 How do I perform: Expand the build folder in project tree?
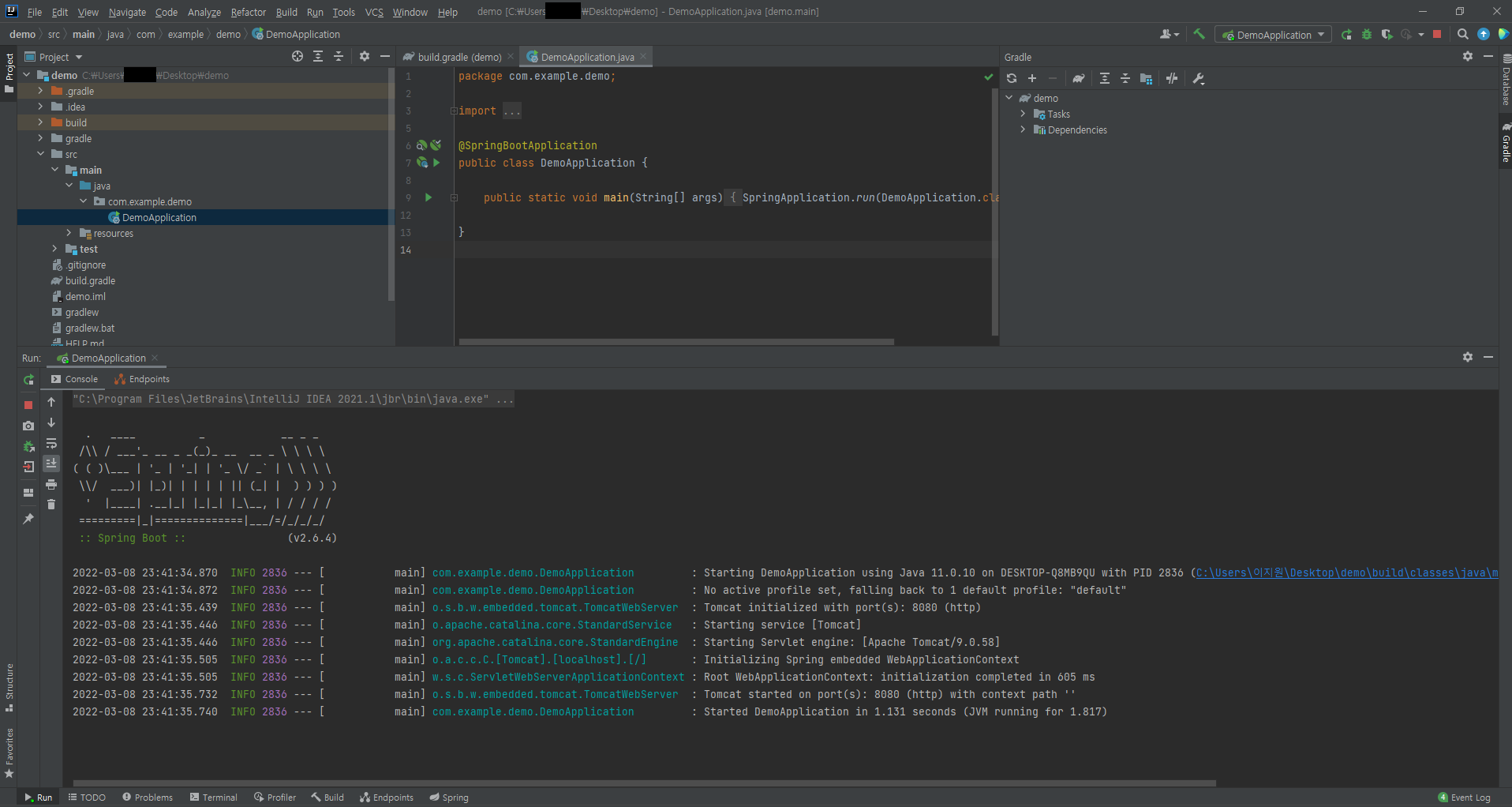tap(40, 122)
